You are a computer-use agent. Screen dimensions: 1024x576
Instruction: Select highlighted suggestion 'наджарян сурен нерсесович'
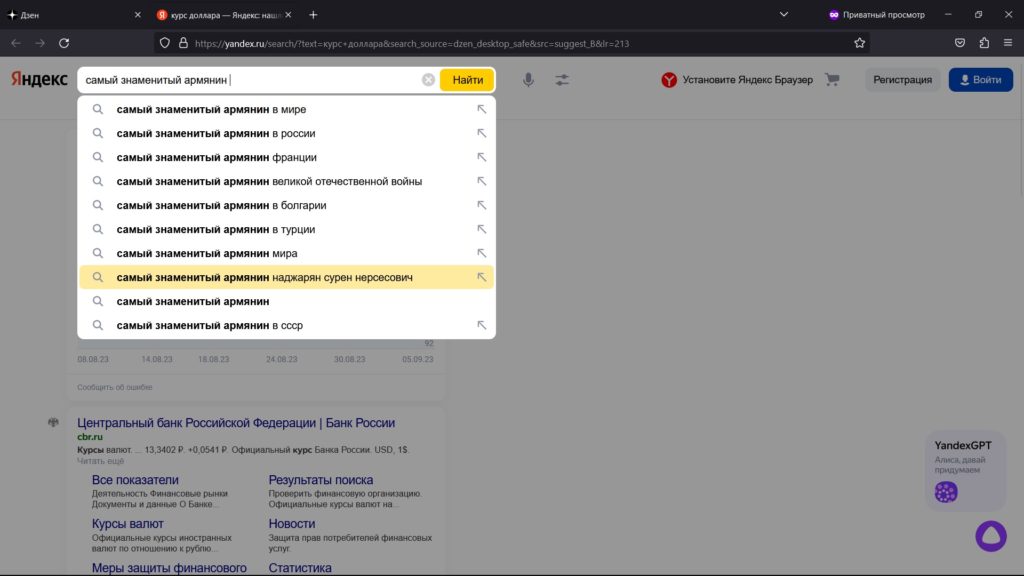(286, 278)
